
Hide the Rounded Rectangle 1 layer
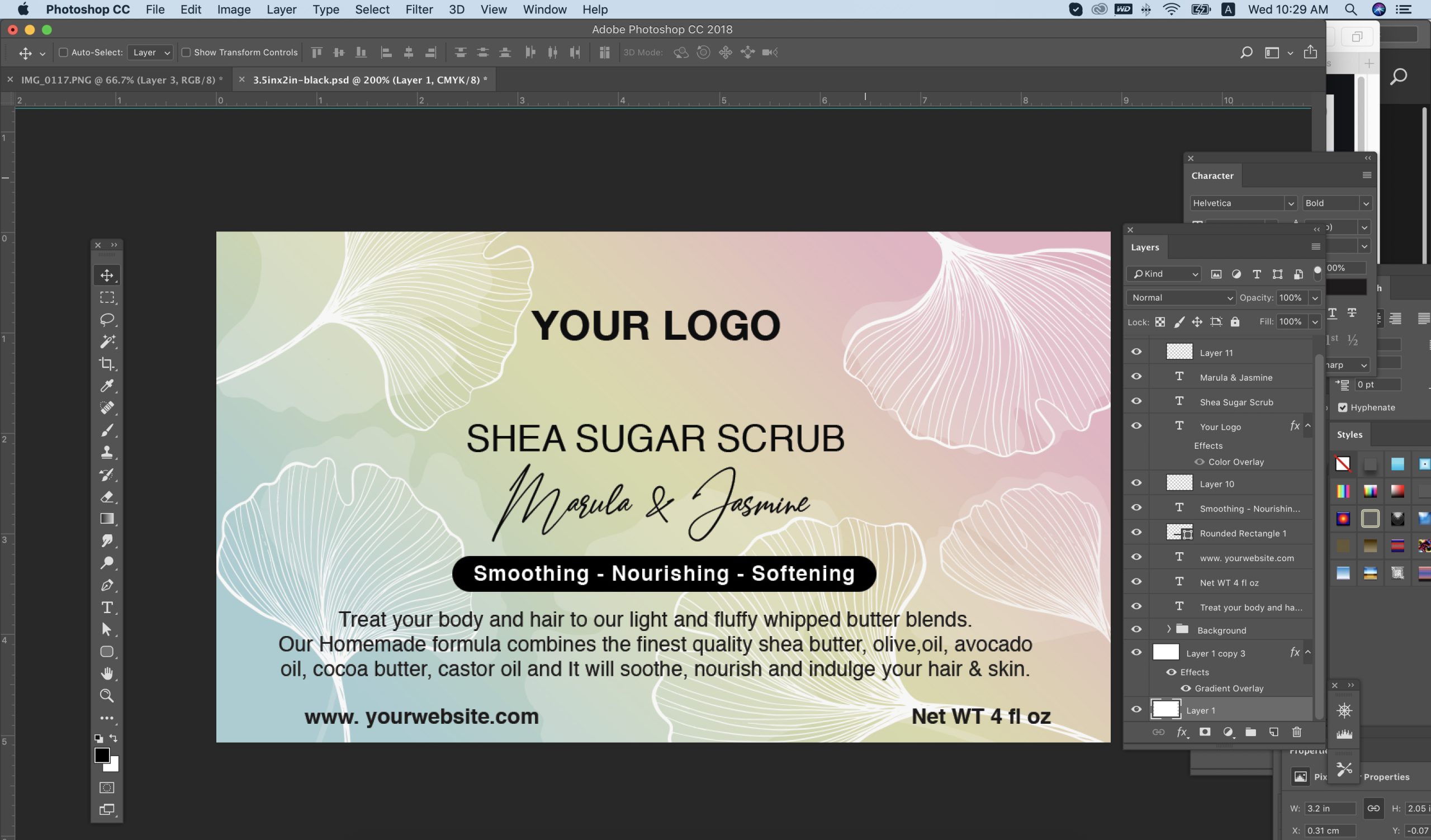click(x=1136, y=533)
